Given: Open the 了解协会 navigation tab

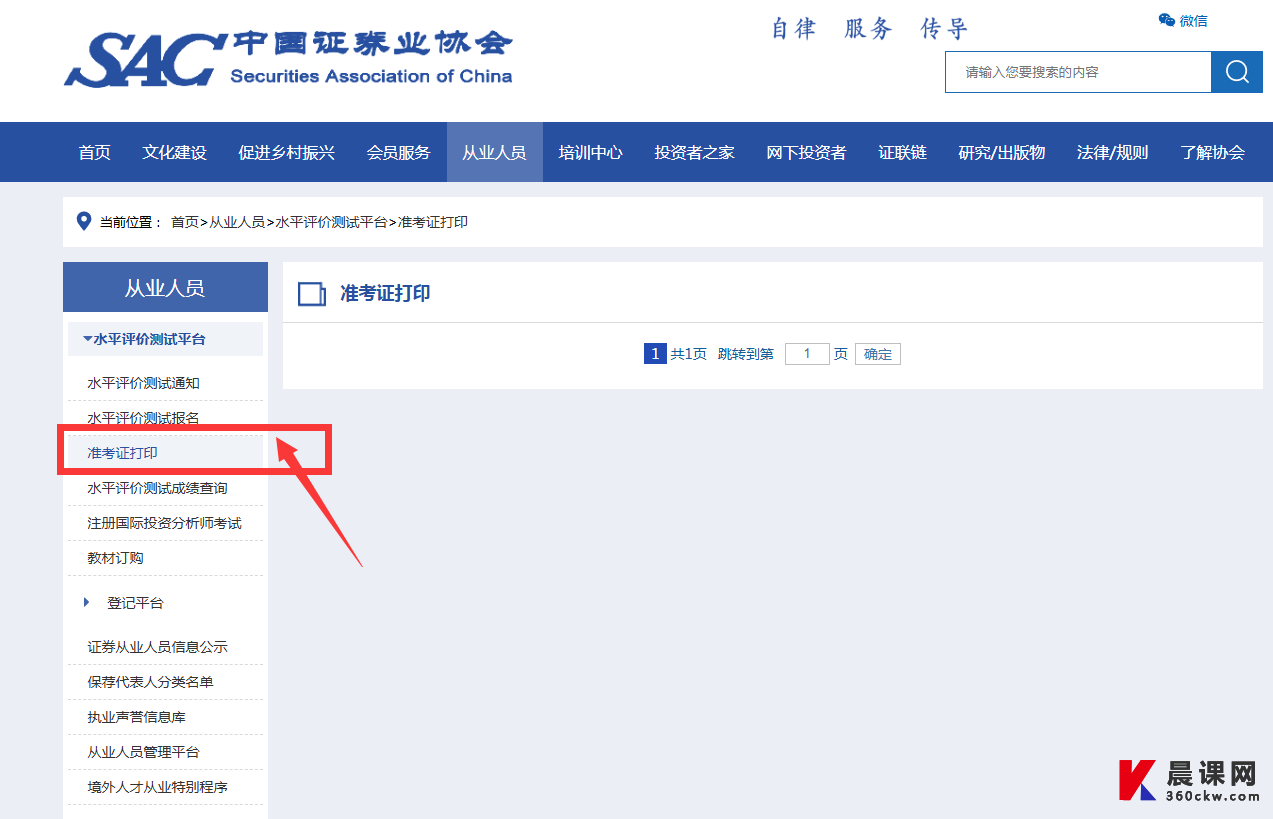Looking at the screenshot, I should coord(1213,152).
